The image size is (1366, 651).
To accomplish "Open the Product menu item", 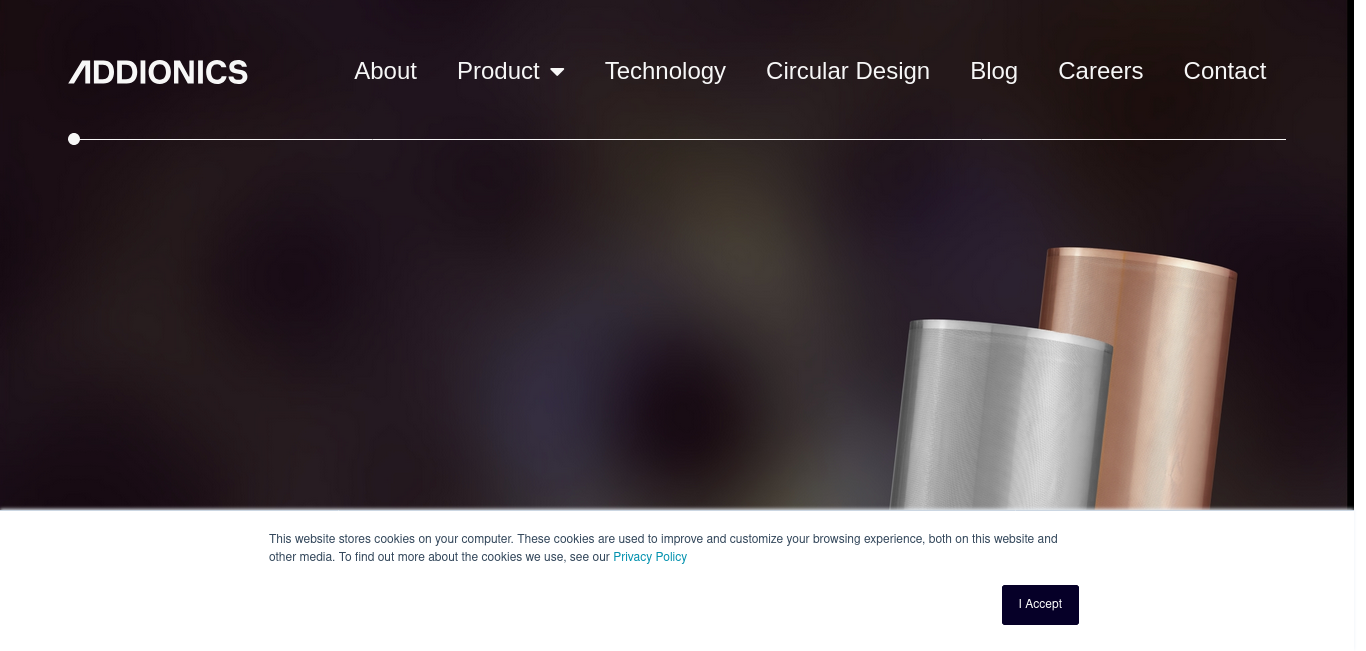I will 498,71.
